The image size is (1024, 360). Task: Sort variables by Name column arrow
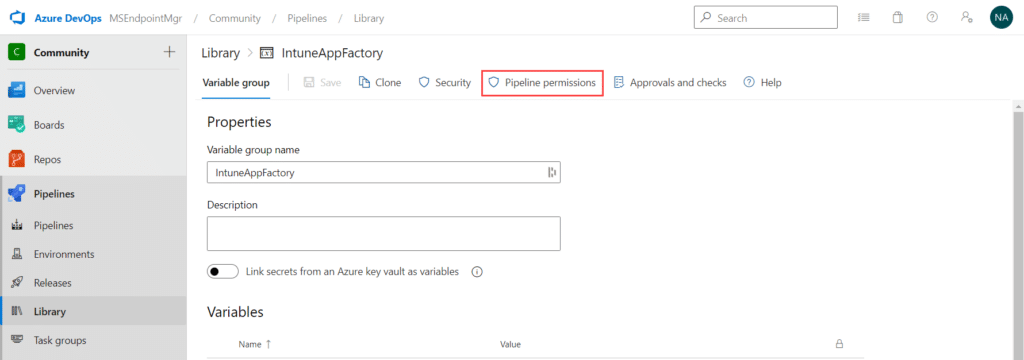268,344
